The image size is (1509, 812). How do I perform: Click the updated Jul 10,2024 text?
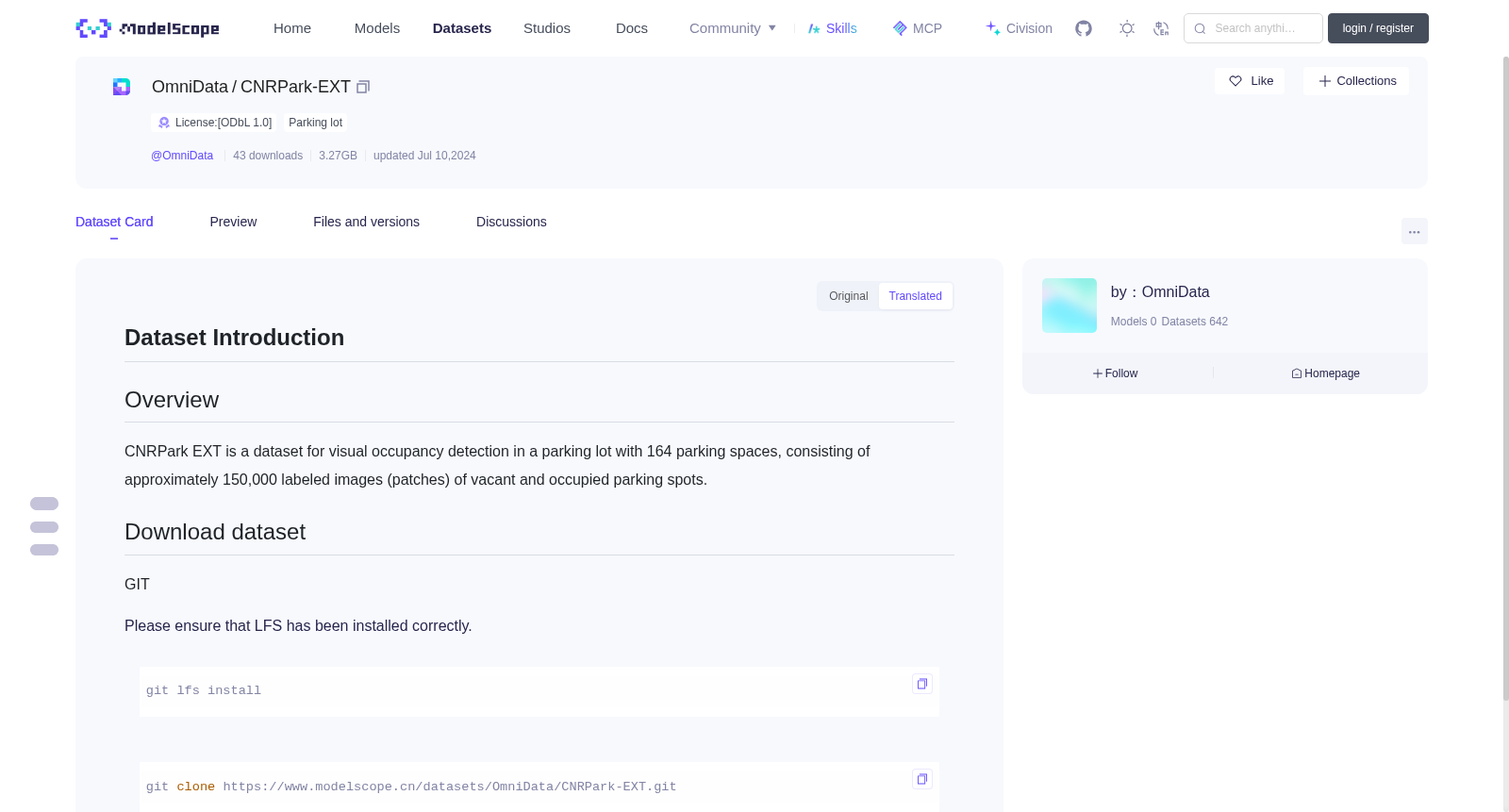(424, 156)
